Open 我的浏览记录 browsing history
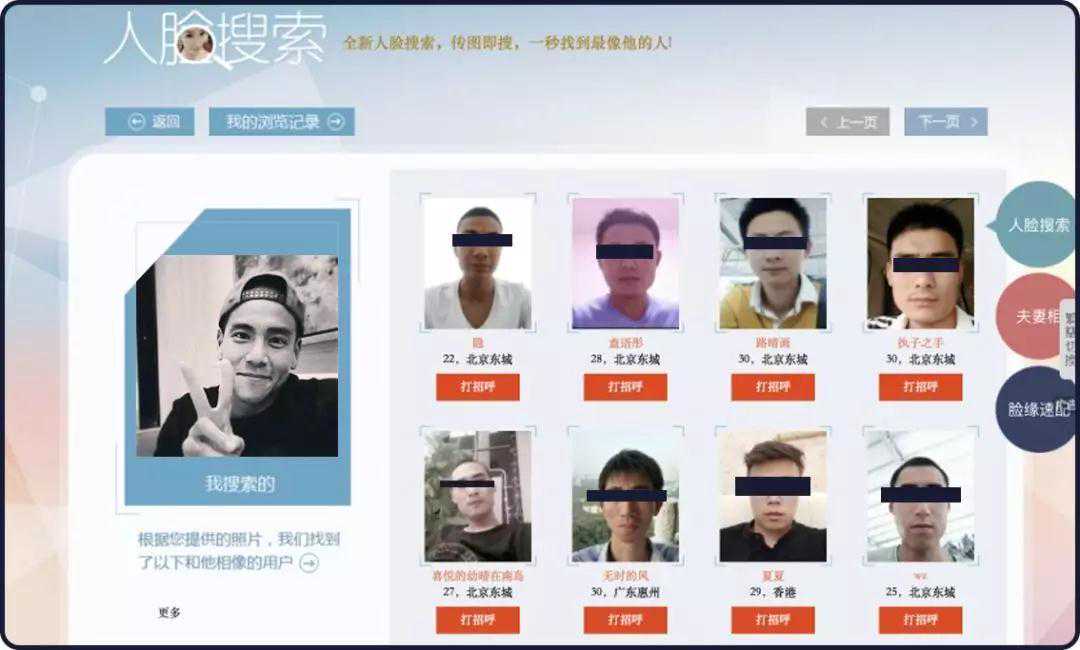This screenshot has width=1080, height=650. 282,122
